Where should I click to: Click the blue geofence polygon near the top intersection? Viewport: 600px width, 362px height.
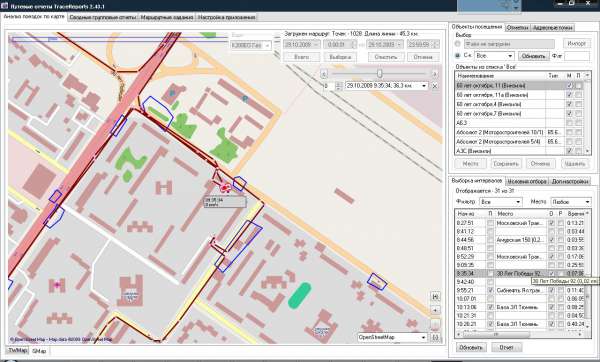[158, 113]
